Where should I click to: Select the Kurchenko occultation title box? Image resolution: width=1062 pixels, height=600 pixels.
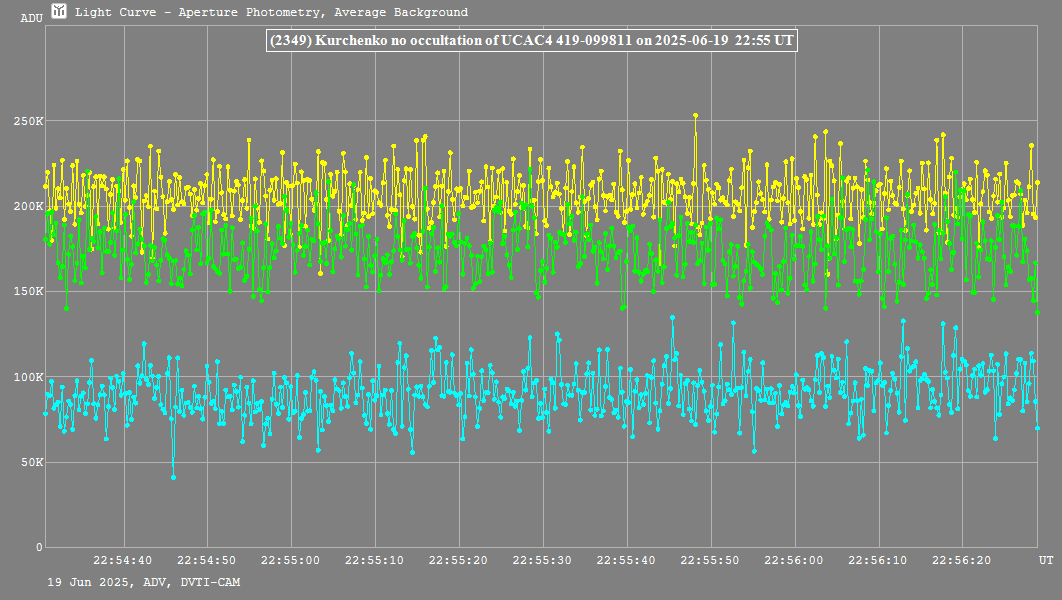[x=530, y=40]
